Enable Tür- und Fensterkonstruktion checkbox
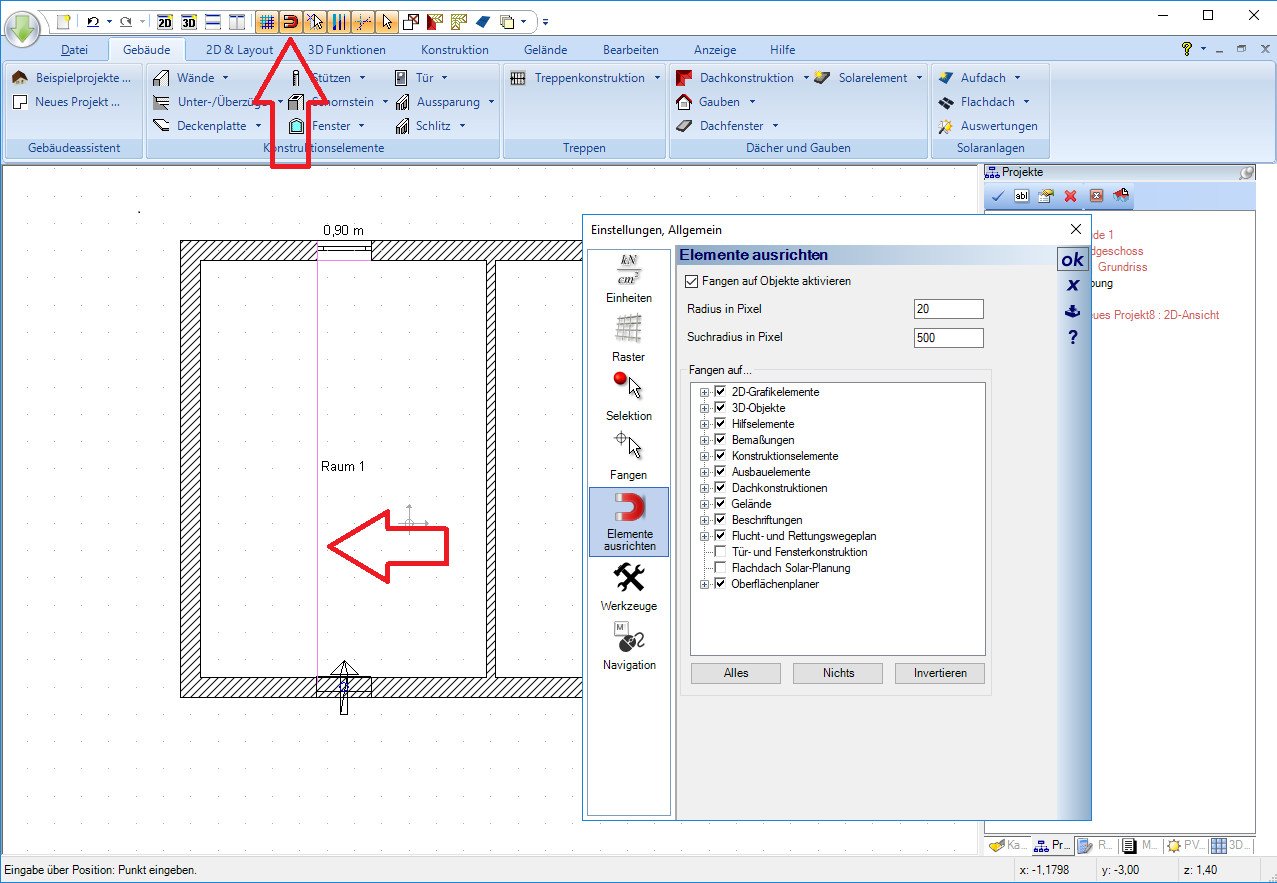This screenshot has width=1277, height=883. point(720,552)
